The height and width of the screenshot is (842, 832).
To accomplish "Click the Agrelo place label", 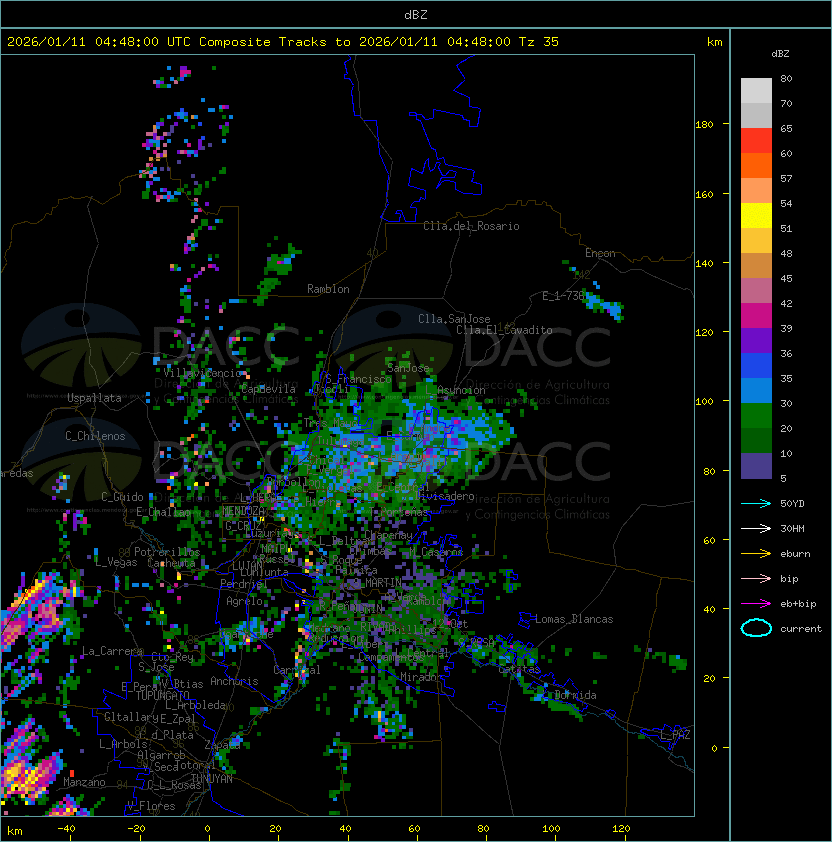I will [244, 601].
